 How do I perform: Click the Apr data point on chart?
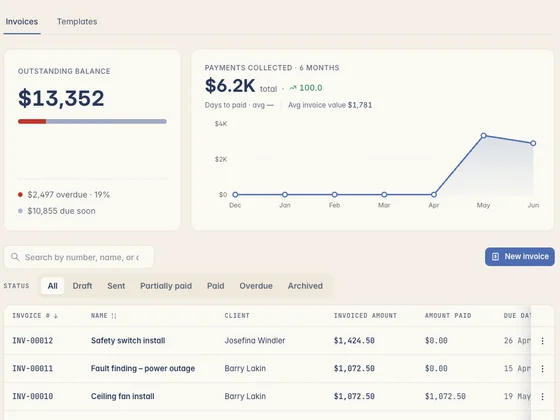tap(434, 195)
